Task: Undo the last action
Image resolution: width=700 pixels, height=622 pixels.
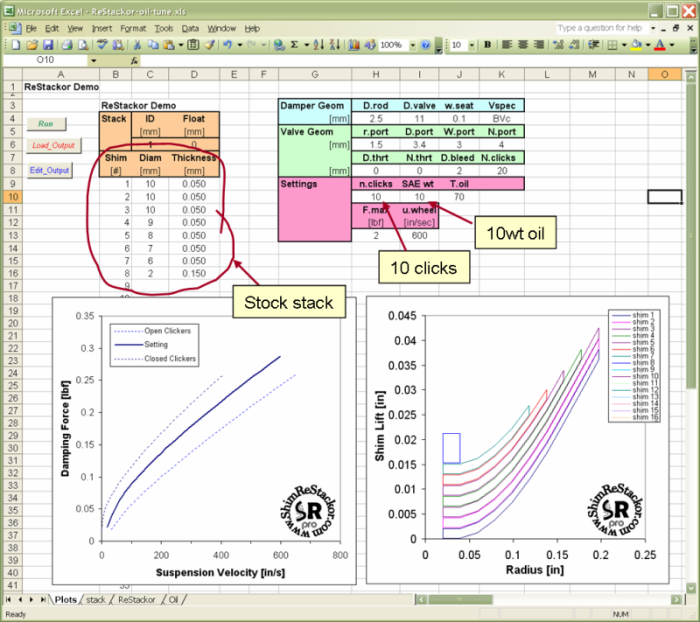Action: pos(228,45)
